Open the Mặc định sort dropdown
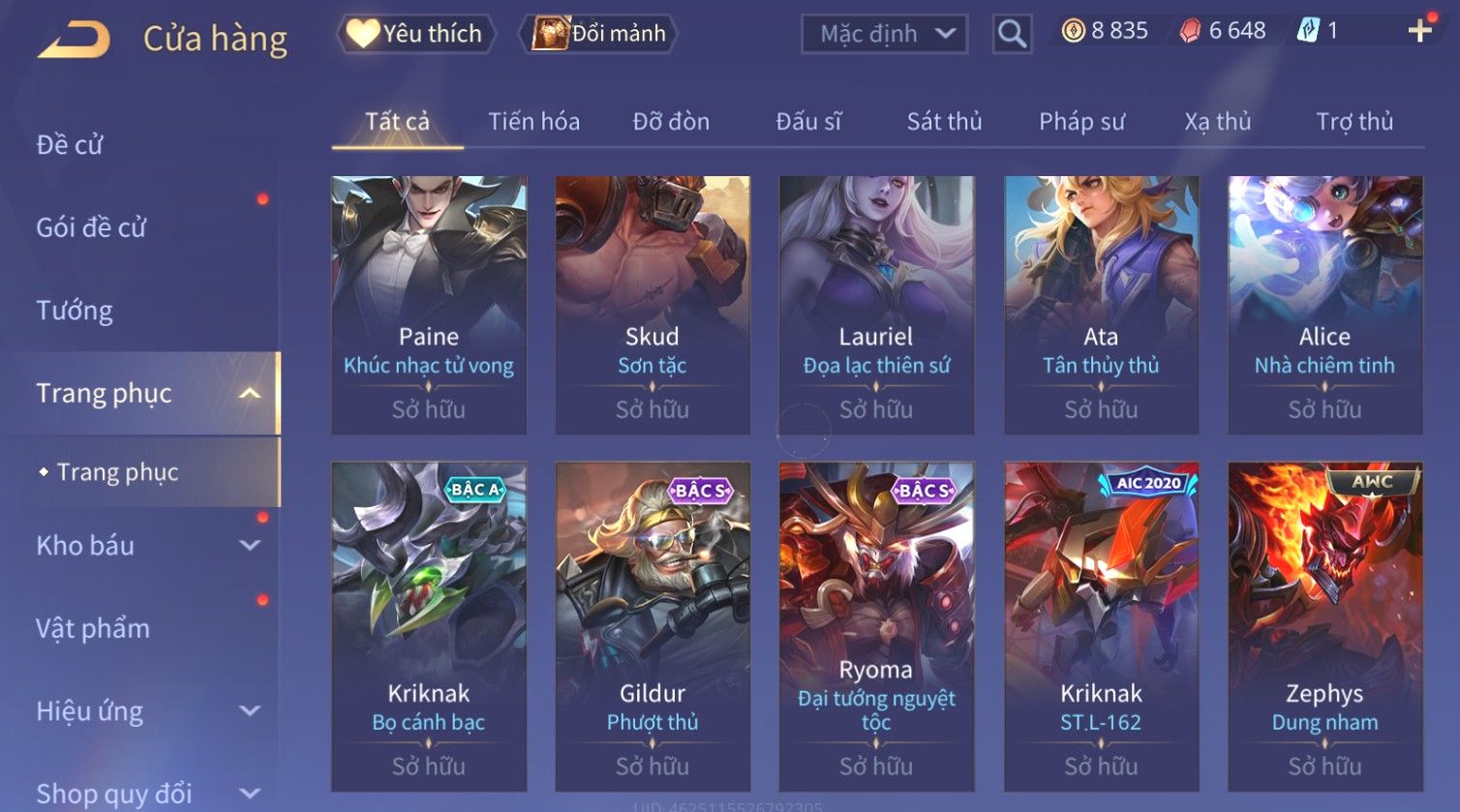 [x=885, y=34]
